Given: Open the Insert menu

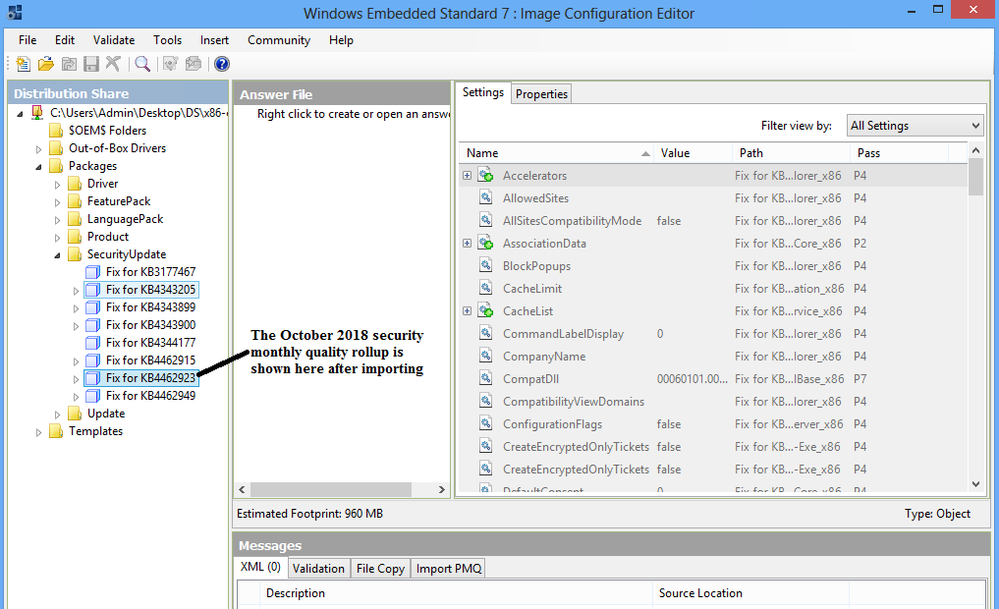Looking at the screenshot, I should (214, 40).
